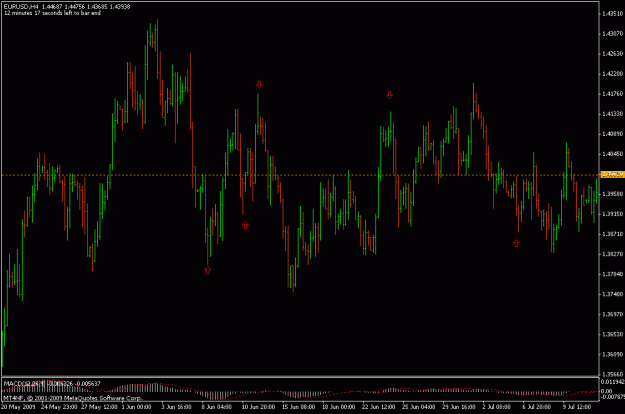The height and width of the screenshot is (414, 625).
Task: Click the 25 Jun 04:00 time axis label
Action: [x=419, y=407]
